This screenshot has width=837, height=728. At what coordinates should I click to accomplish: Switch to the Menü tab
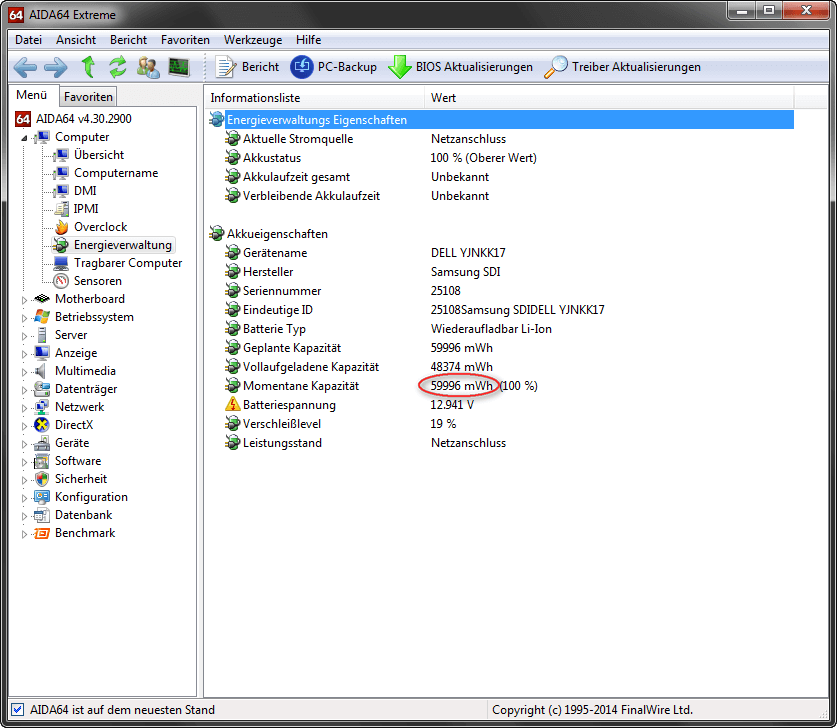pyautogui.click(x=31, y=95)
